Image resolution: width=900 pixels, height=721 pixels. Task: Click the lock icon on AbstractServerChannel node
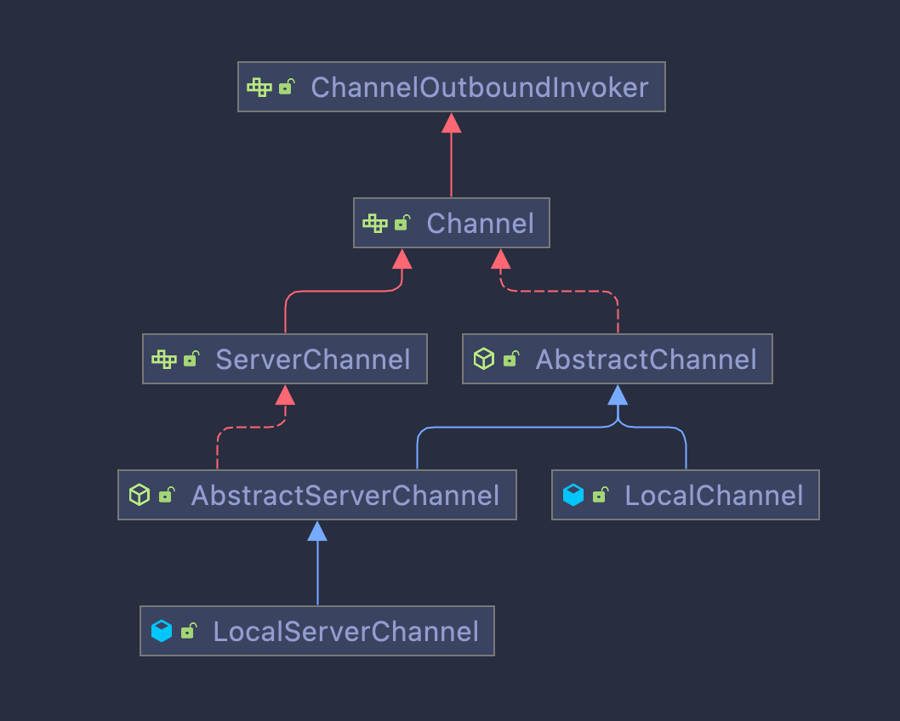point(167,495)
